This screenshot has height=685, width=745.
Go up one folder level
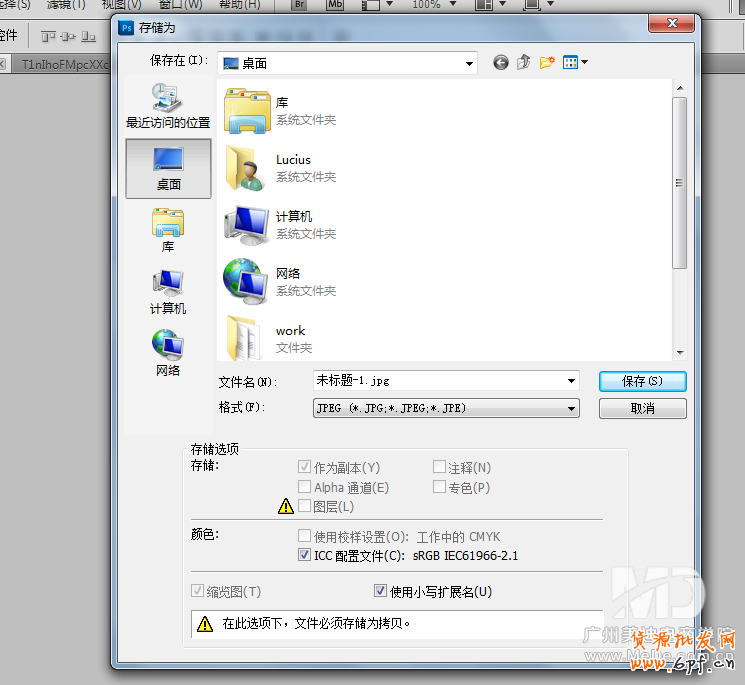click(524, 63)
